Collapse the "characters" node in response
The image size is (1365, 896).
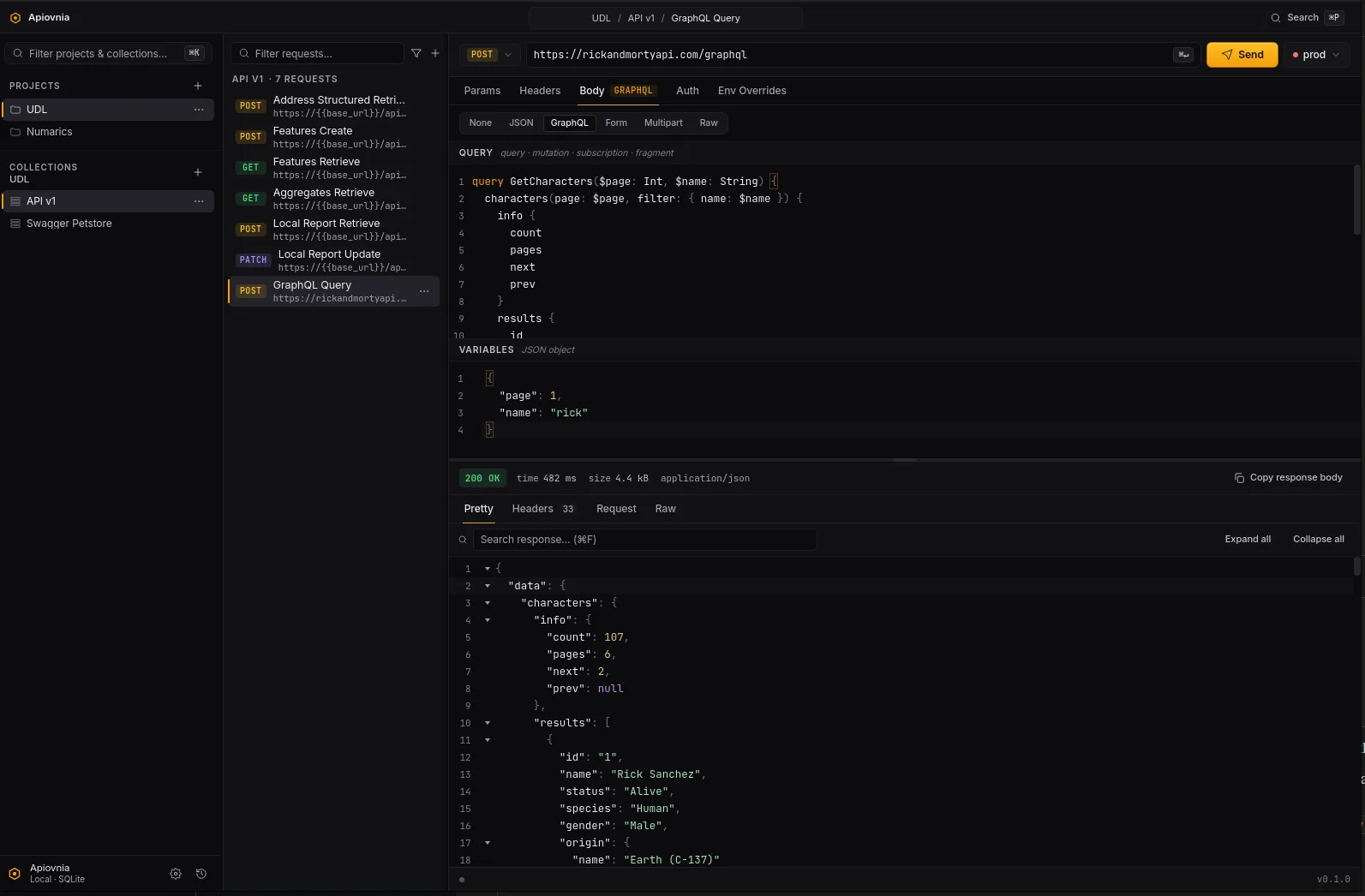(x=488, y=603)
